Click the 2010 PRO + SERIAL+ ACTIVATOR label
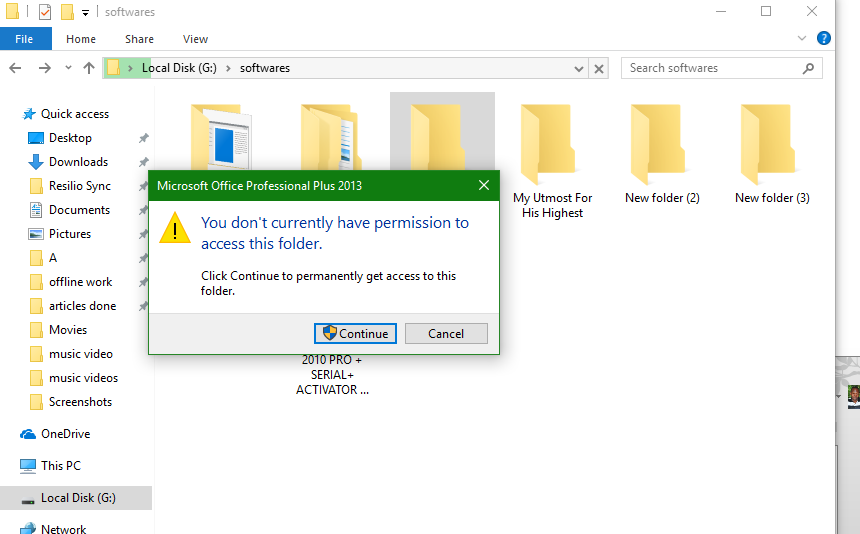This screenshot has width=860, height=534. [332, 375]
